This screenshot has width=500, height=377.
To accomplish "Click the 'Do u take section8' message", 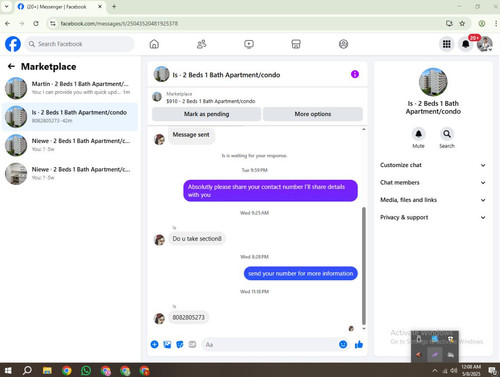I will coord(197,239).
